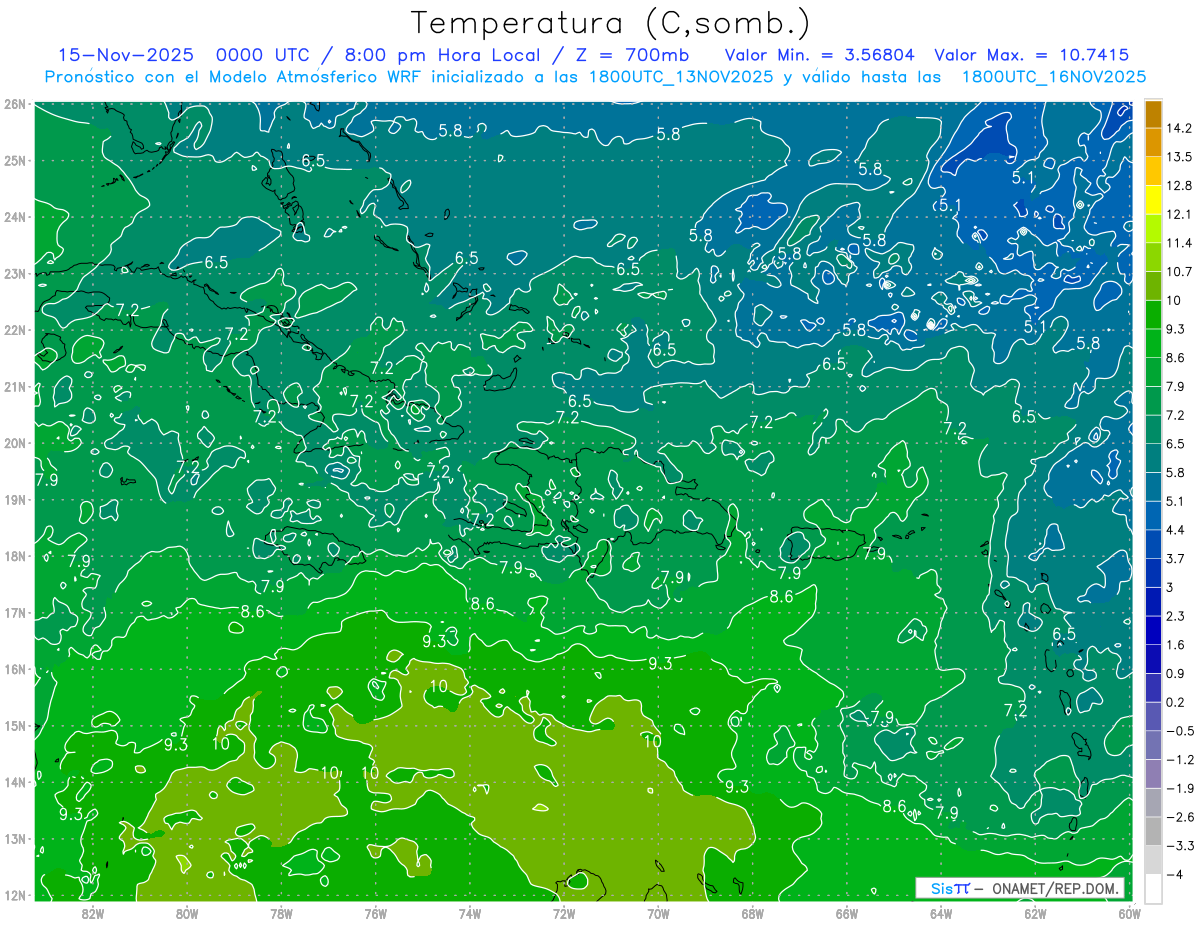
Task: Click the 12N latitude axis label
Action: tap(14, 895)
